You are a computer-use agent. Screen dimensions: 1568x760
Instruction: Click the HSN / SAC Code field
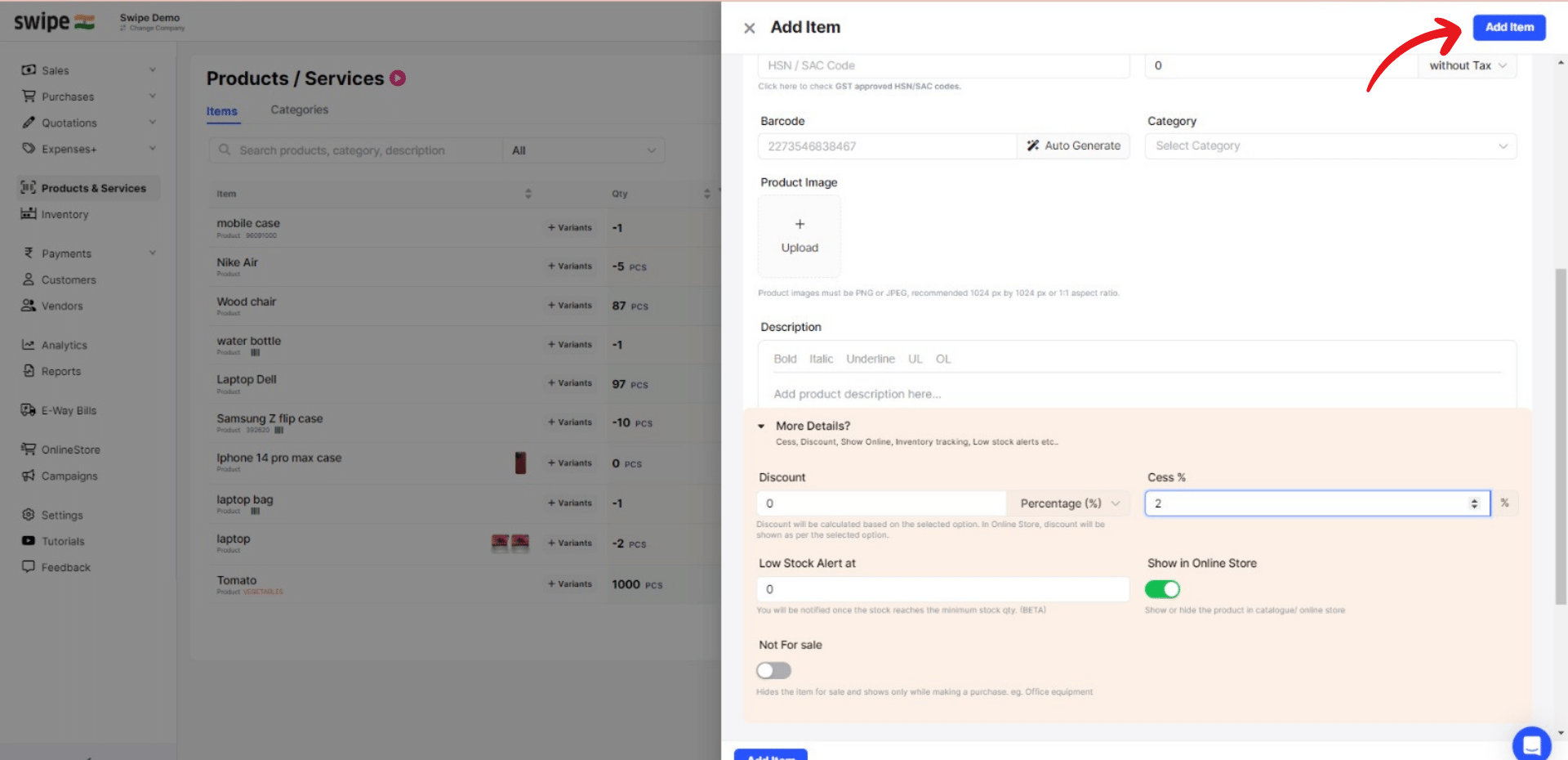[x=944, y=65]
